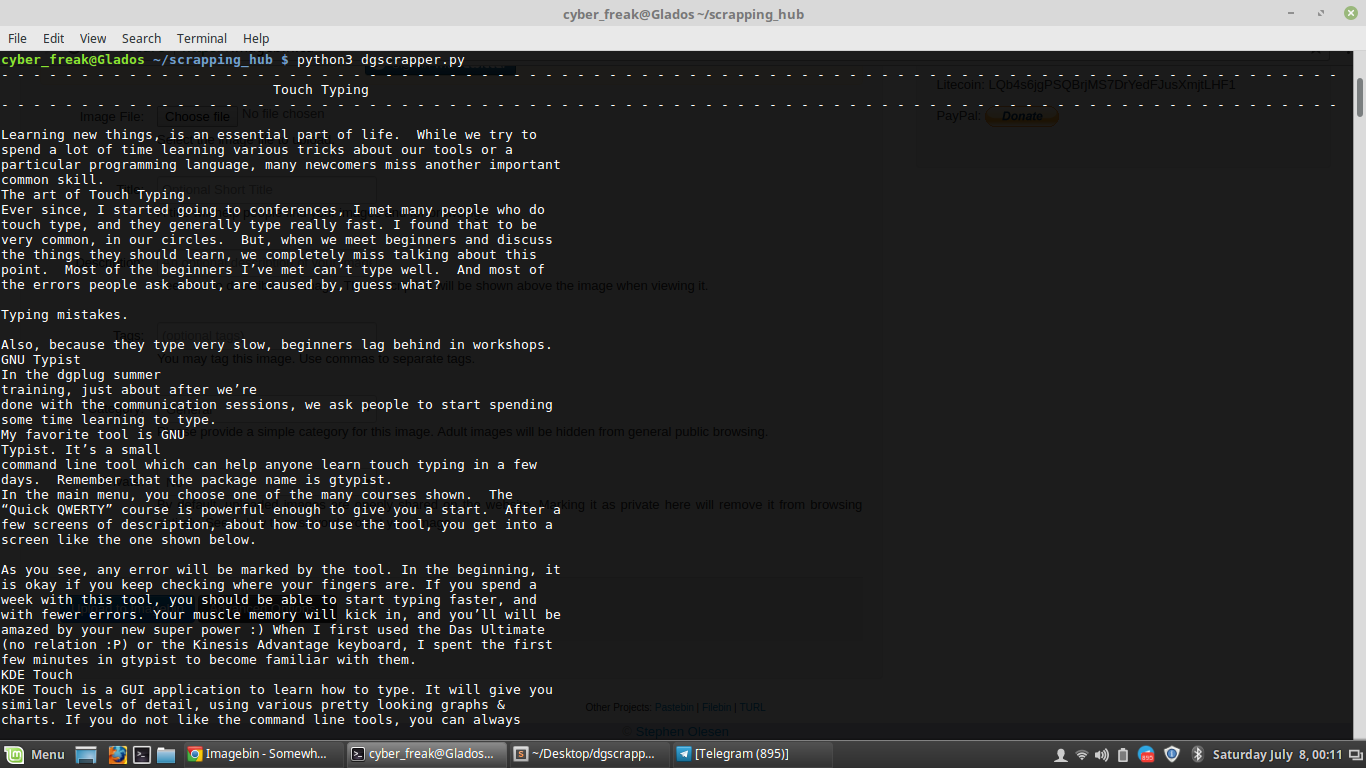This screenshot has width=1366, height=768.
Task: Click the Show Desktop icon in panel
Action: click(86, 754)
